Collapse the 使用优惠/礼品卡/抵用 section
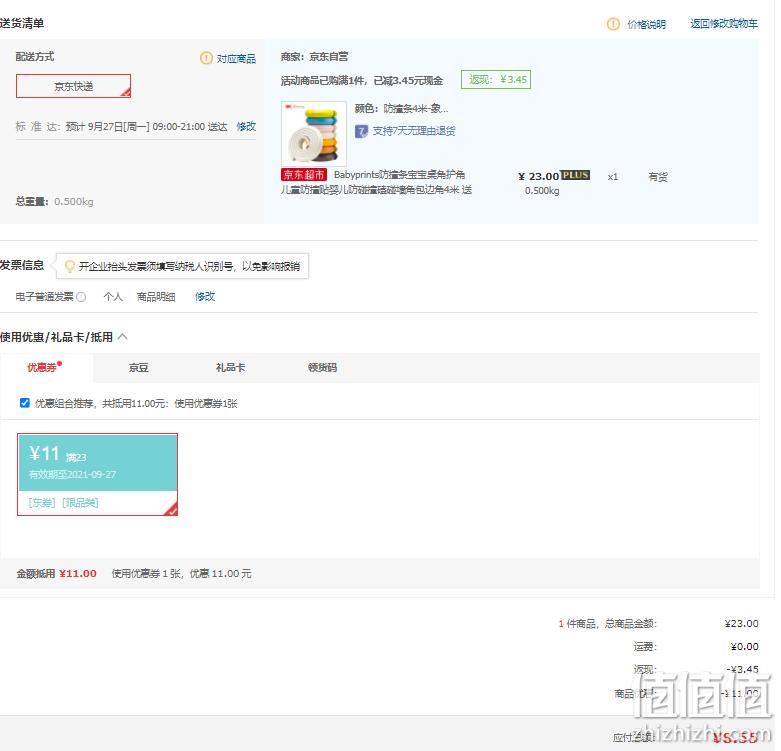The image size is (781, 751). [x=123, y=337]
